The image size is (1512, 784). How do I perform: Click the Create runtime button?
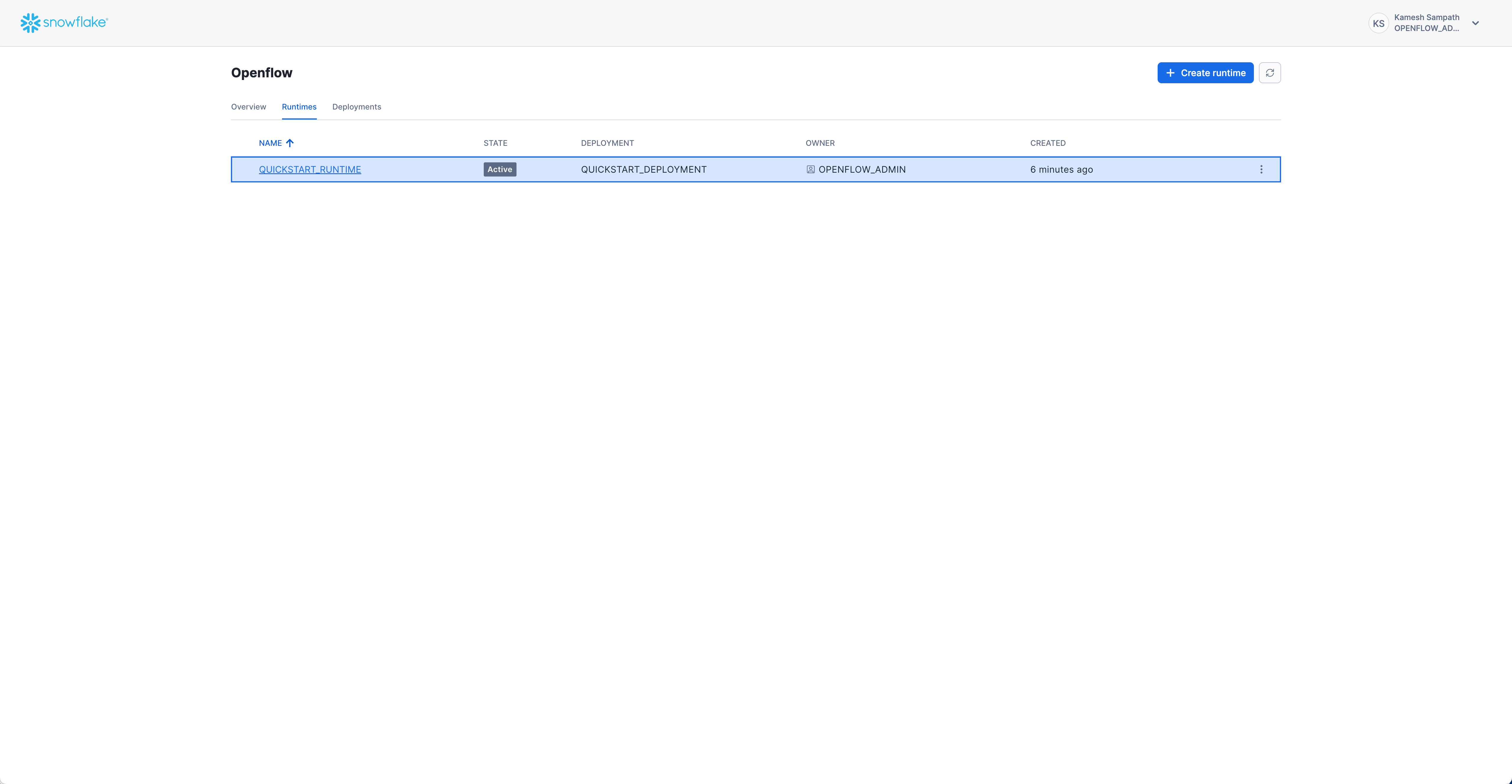point(1205,72)
